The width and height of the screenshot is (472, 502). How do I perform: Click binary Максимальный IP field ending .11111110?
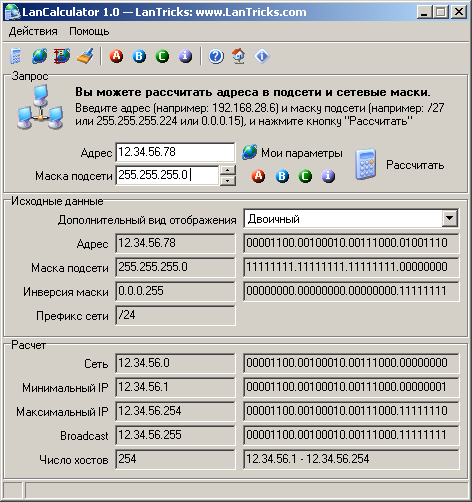351,411
